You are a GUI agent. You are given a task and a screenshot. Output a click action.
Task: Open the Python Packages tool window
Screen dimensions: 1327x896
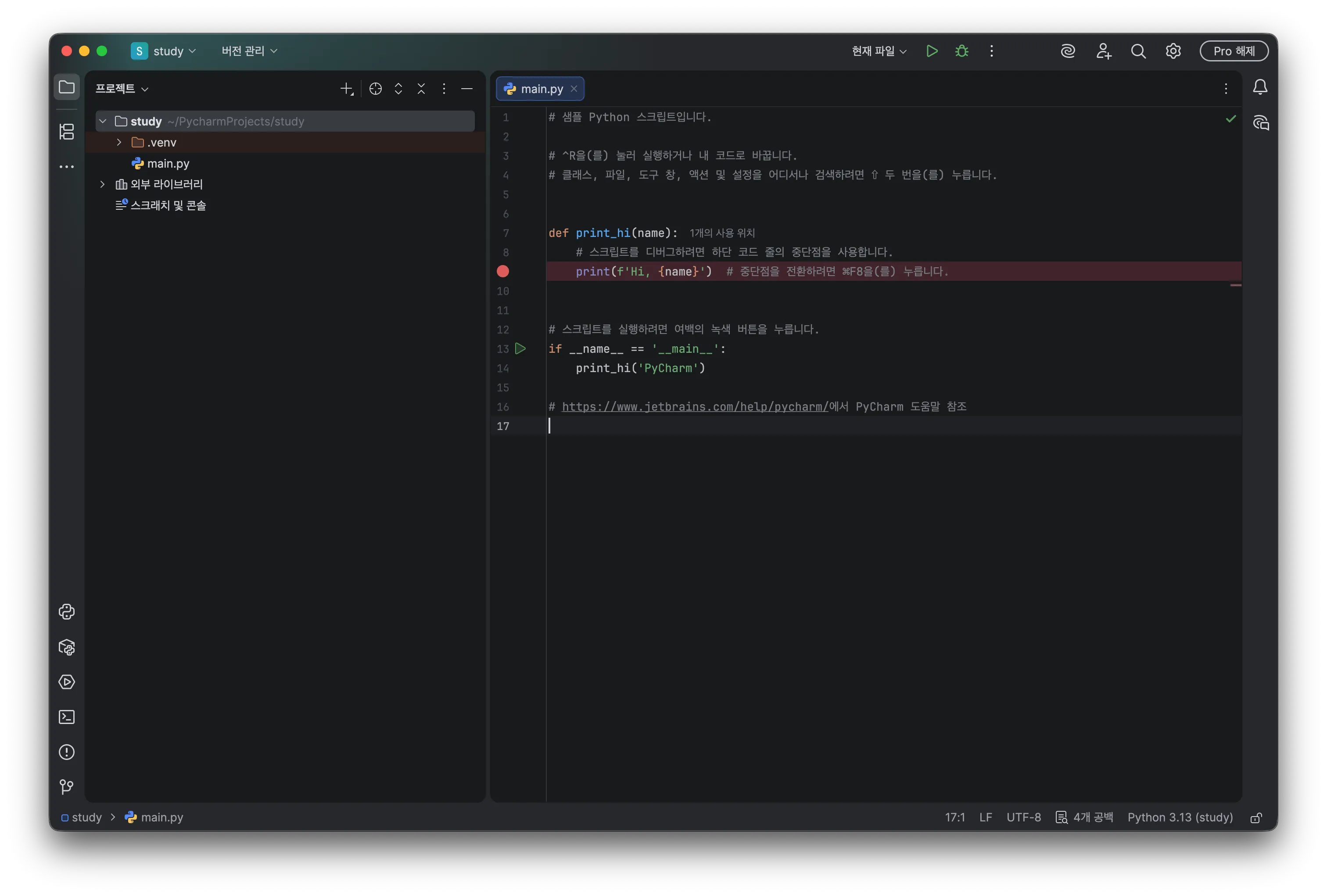(x=67, y=647)
